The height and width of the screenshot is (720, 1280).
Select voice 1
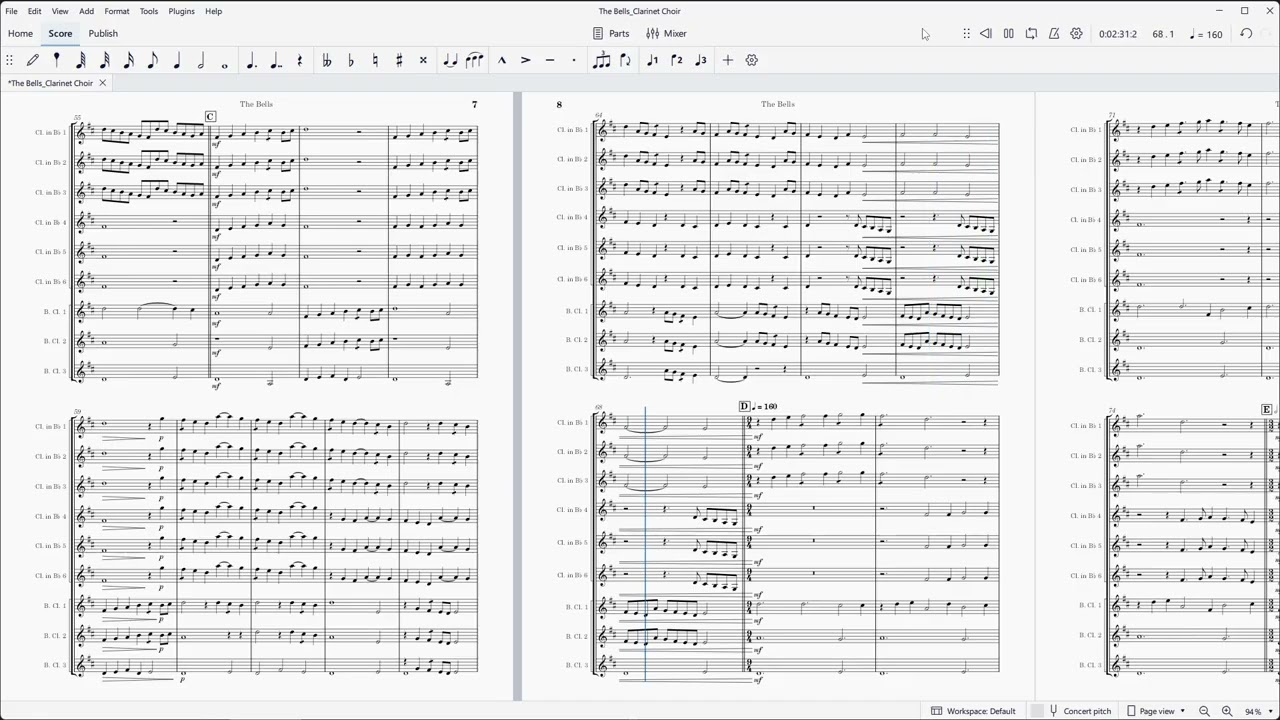[x=652, y=60]
